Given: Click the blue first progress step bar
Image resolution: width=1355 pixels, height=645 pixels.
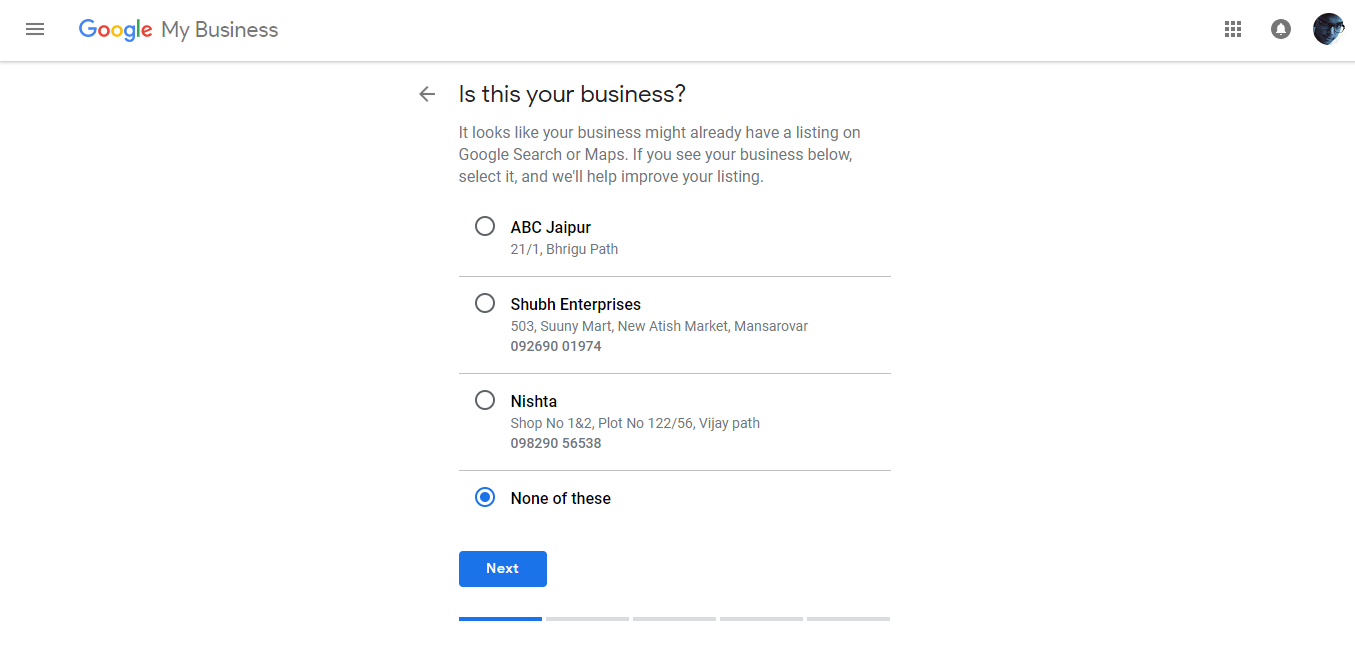Looking at the screenshot, I should tap(500, 619).
